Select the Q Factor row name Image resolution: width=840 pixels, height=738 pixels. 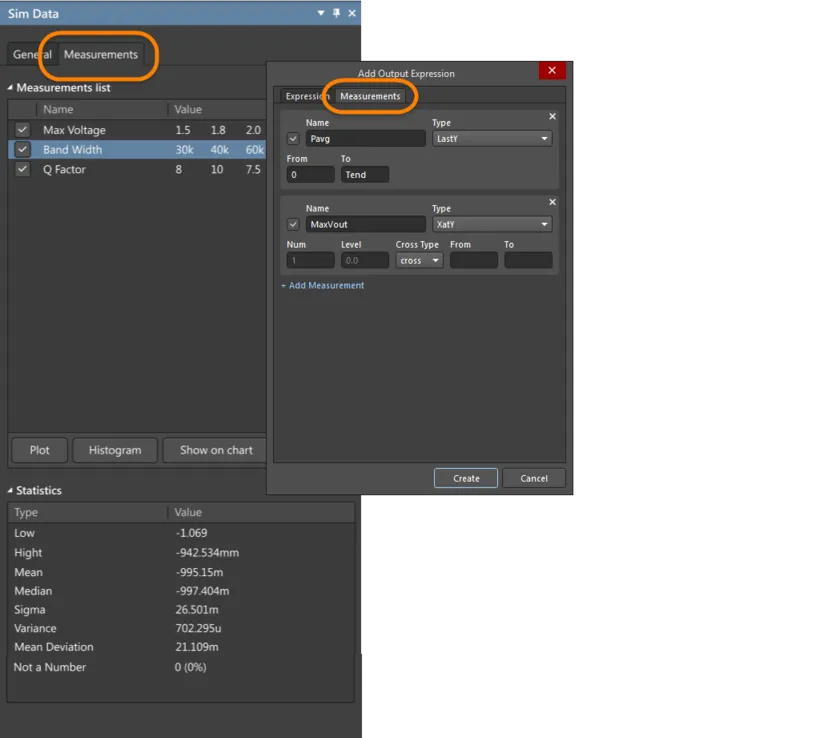click(x=64, y=169)
